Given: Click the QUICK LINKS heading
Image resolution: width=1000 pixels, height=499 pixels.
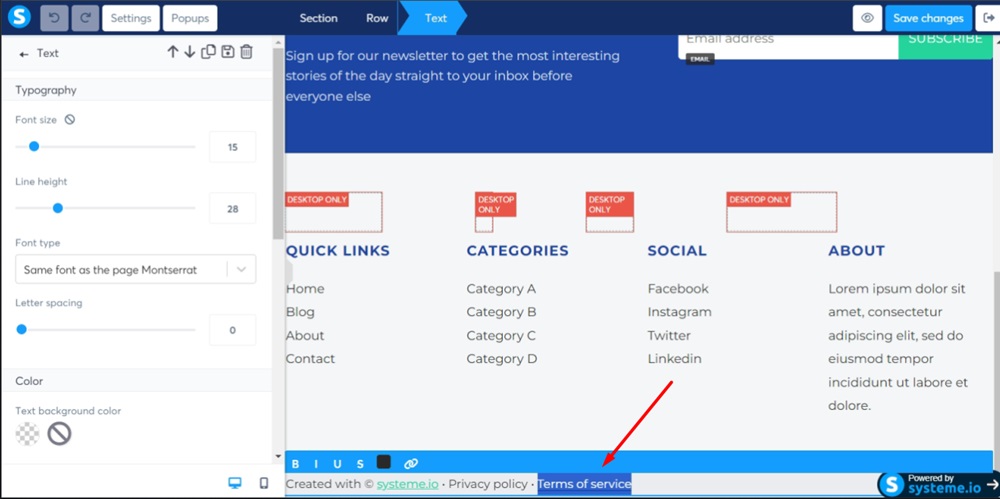Looking at the screenshot, I should [x=337, y=251].
